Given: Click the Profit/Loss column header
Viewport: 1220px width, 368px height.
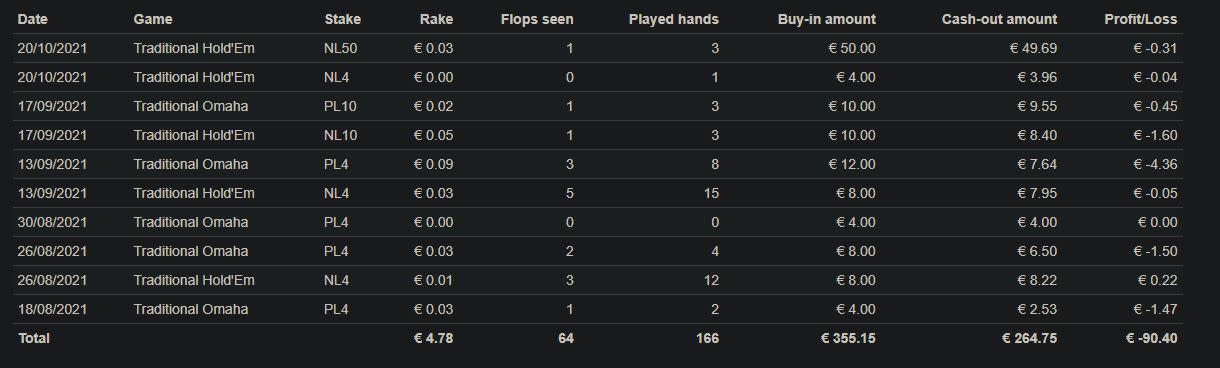Looking at the screenshot, I should coord(1141,19).
